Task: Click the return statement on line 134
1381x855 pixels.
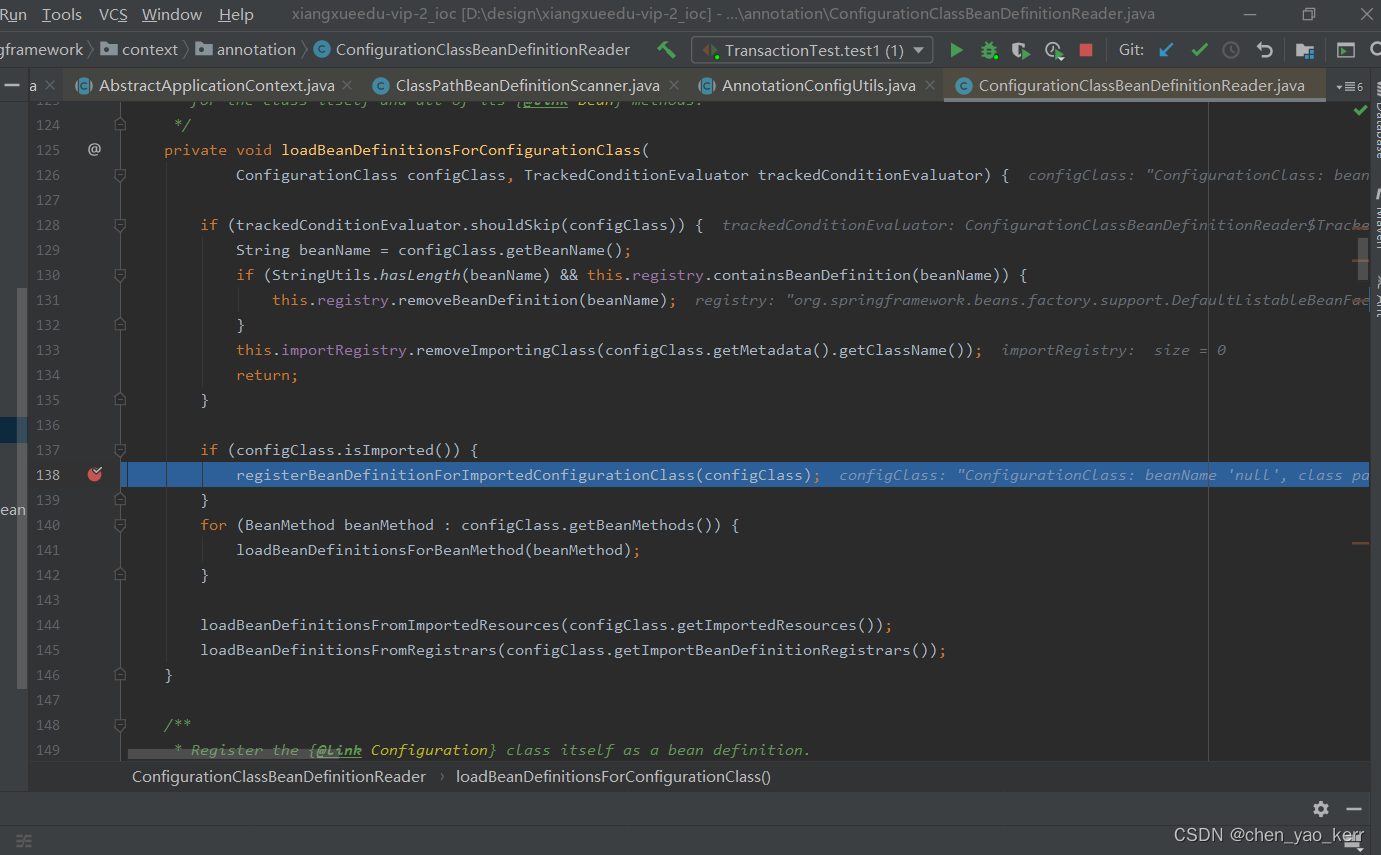Action: coord(267,374)
